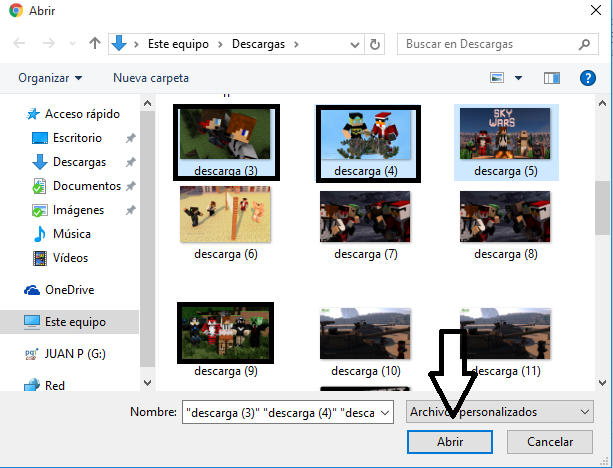Select the descarga (9) thumbnail
Image resolution: width=613 pixels, height=468 pixels.
tap(225, 333)
